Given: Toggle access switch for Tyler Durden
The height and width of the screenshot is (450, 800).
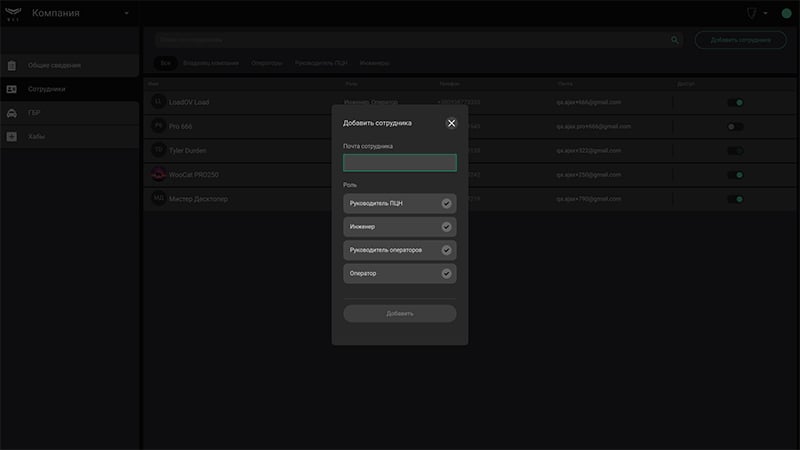Looking at the screenshot, I should click(735, 151).
